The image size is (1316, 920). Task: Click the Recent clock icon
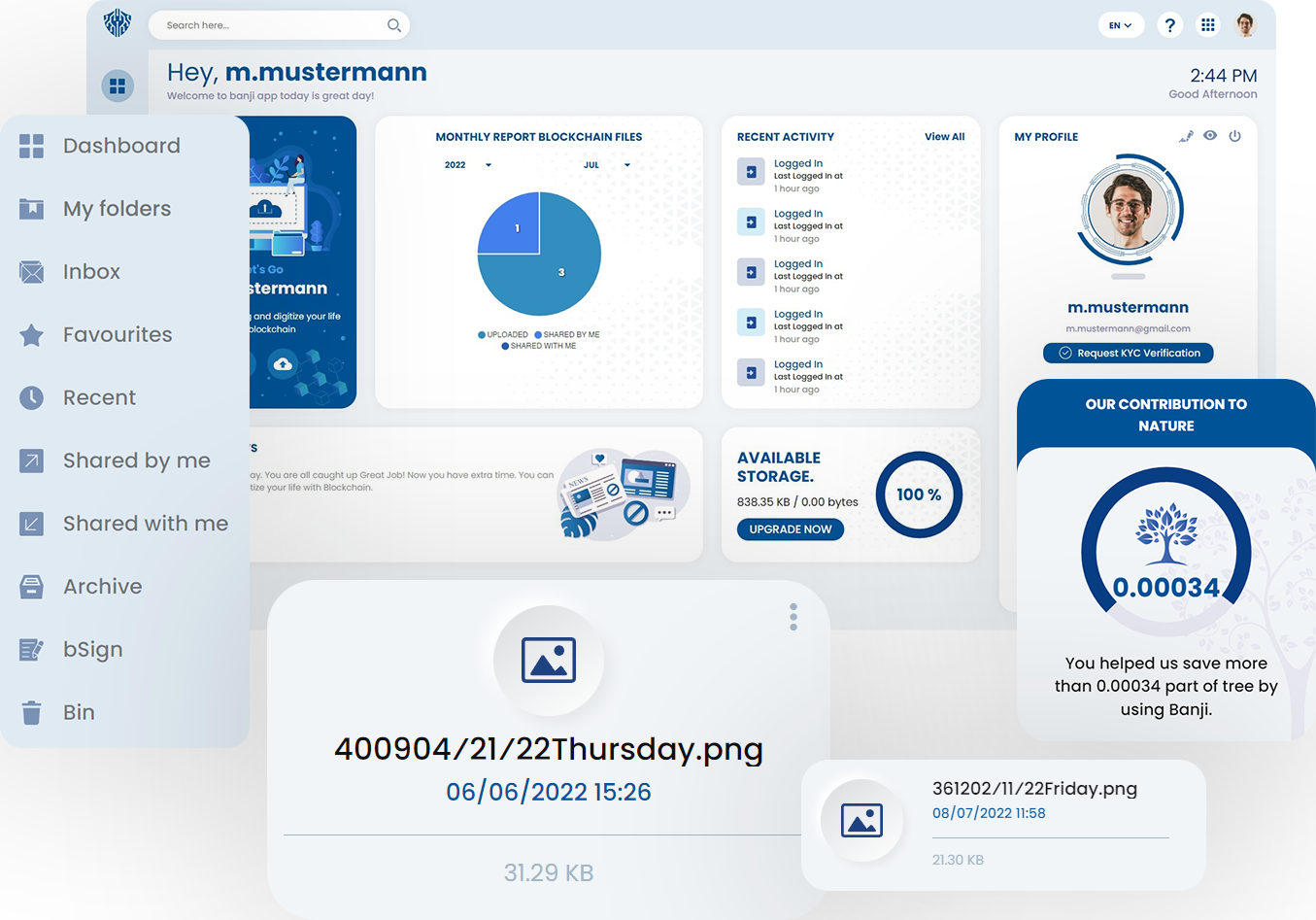(x=31, y=397)
